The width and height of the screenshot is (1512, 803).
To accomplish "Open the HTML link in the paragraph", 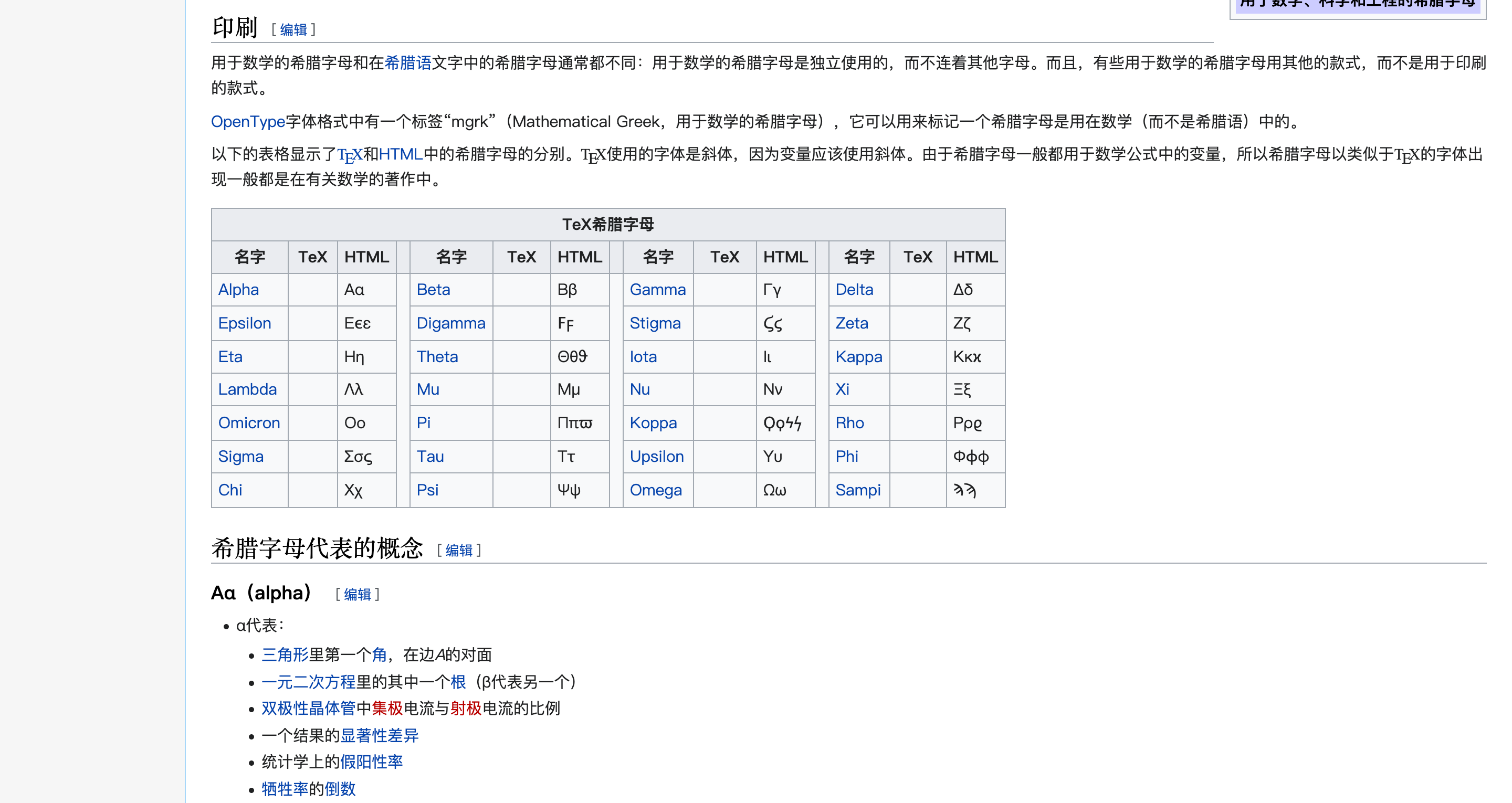I will pos(401,154).
